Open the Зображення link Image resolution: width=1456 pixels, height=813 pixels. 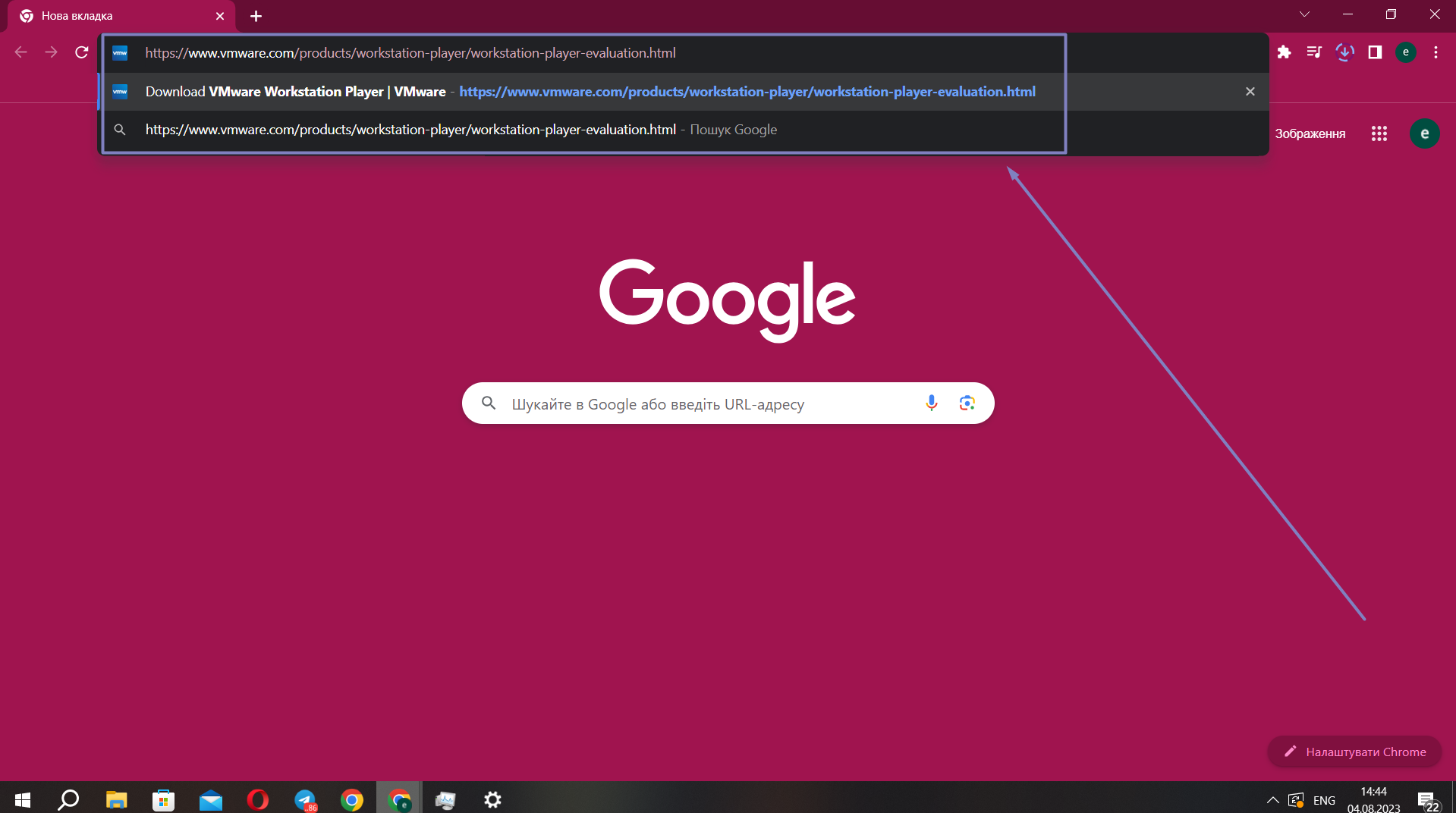1310,133
